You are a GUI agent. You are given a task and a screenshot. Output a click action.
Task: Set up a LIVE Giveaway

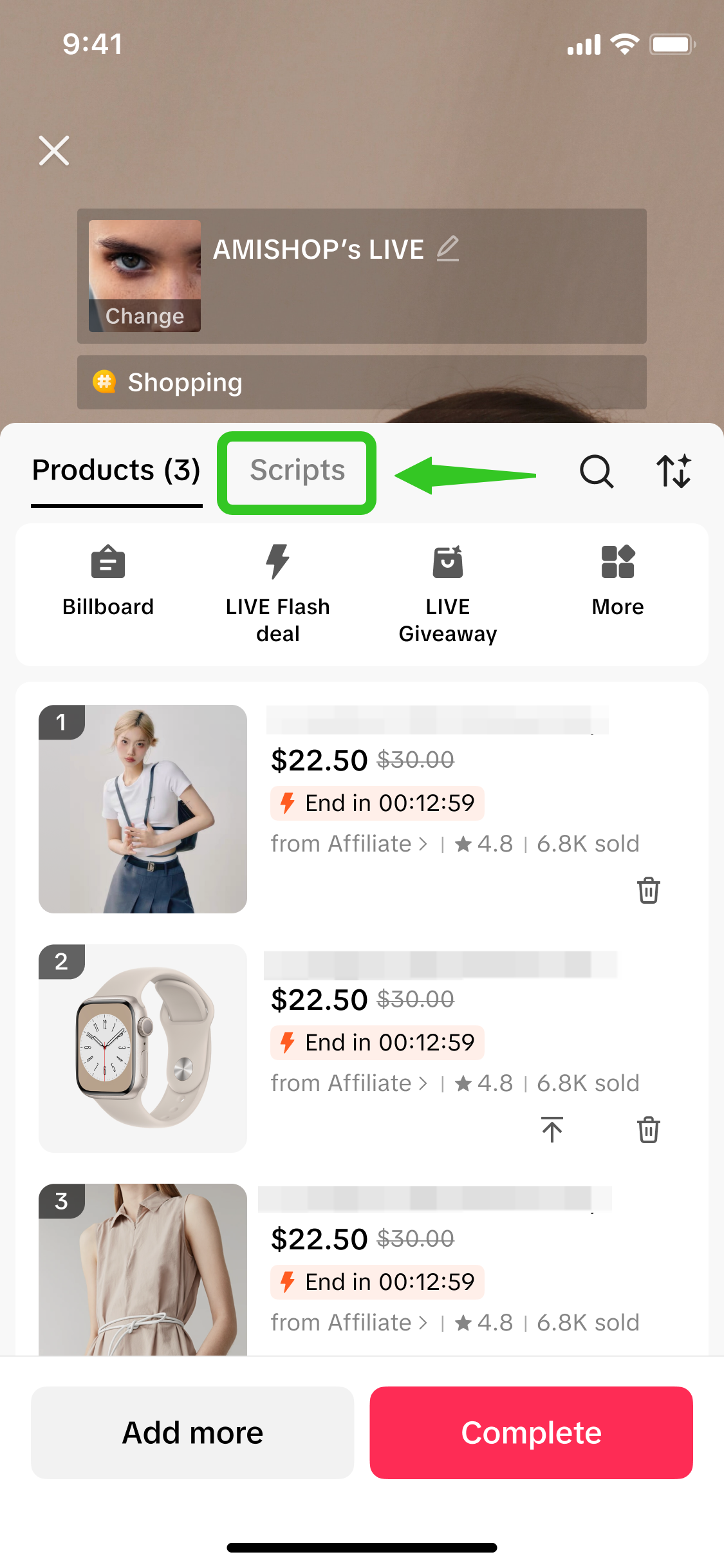pos(448,592)
